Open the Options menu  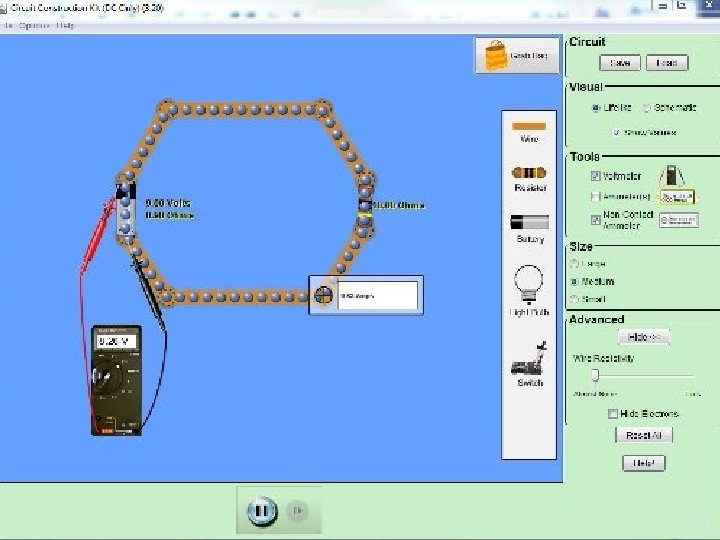34,26
